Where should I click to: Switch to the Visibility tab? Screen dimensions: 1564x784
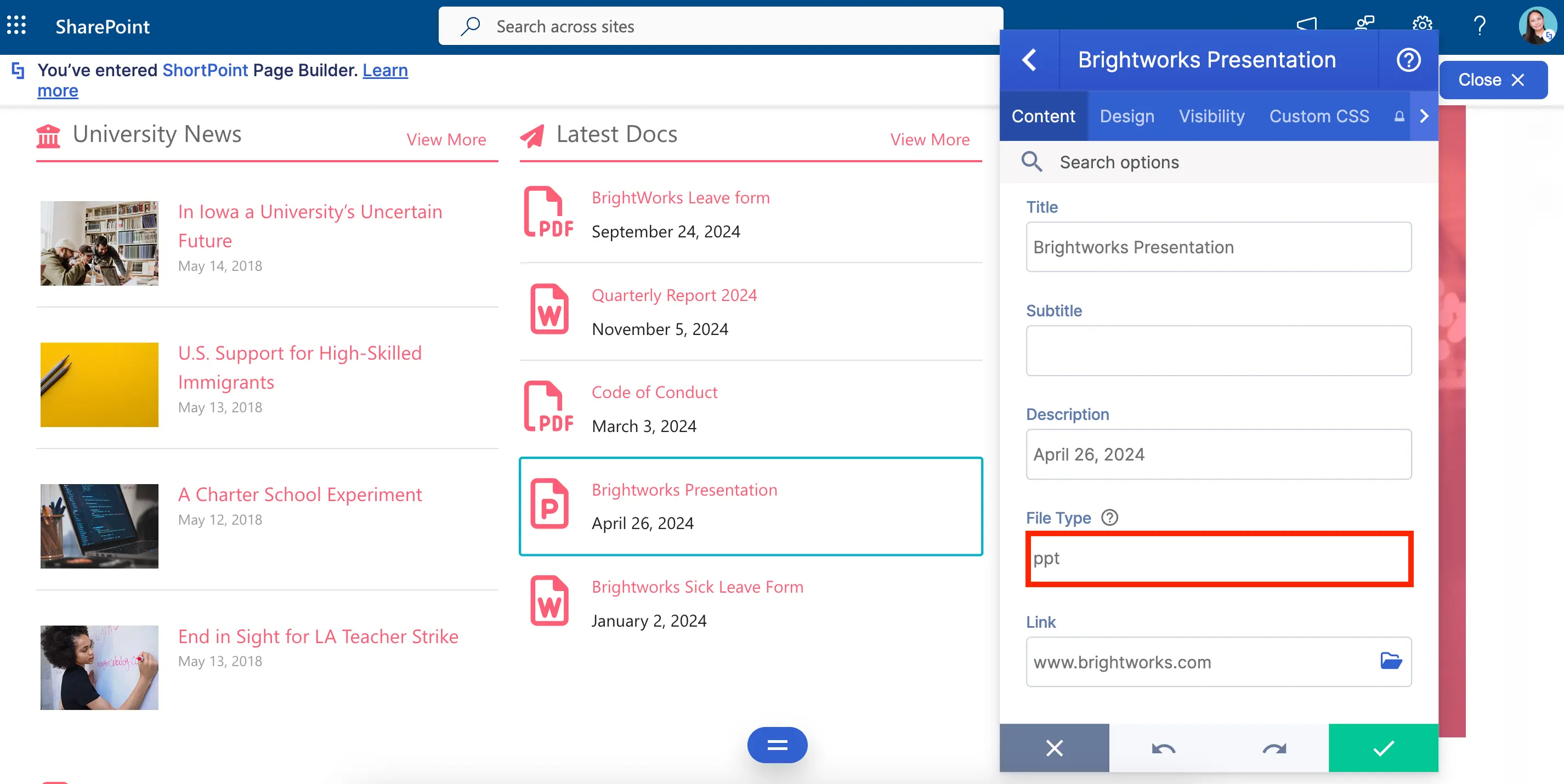(x=1212, y=116)
